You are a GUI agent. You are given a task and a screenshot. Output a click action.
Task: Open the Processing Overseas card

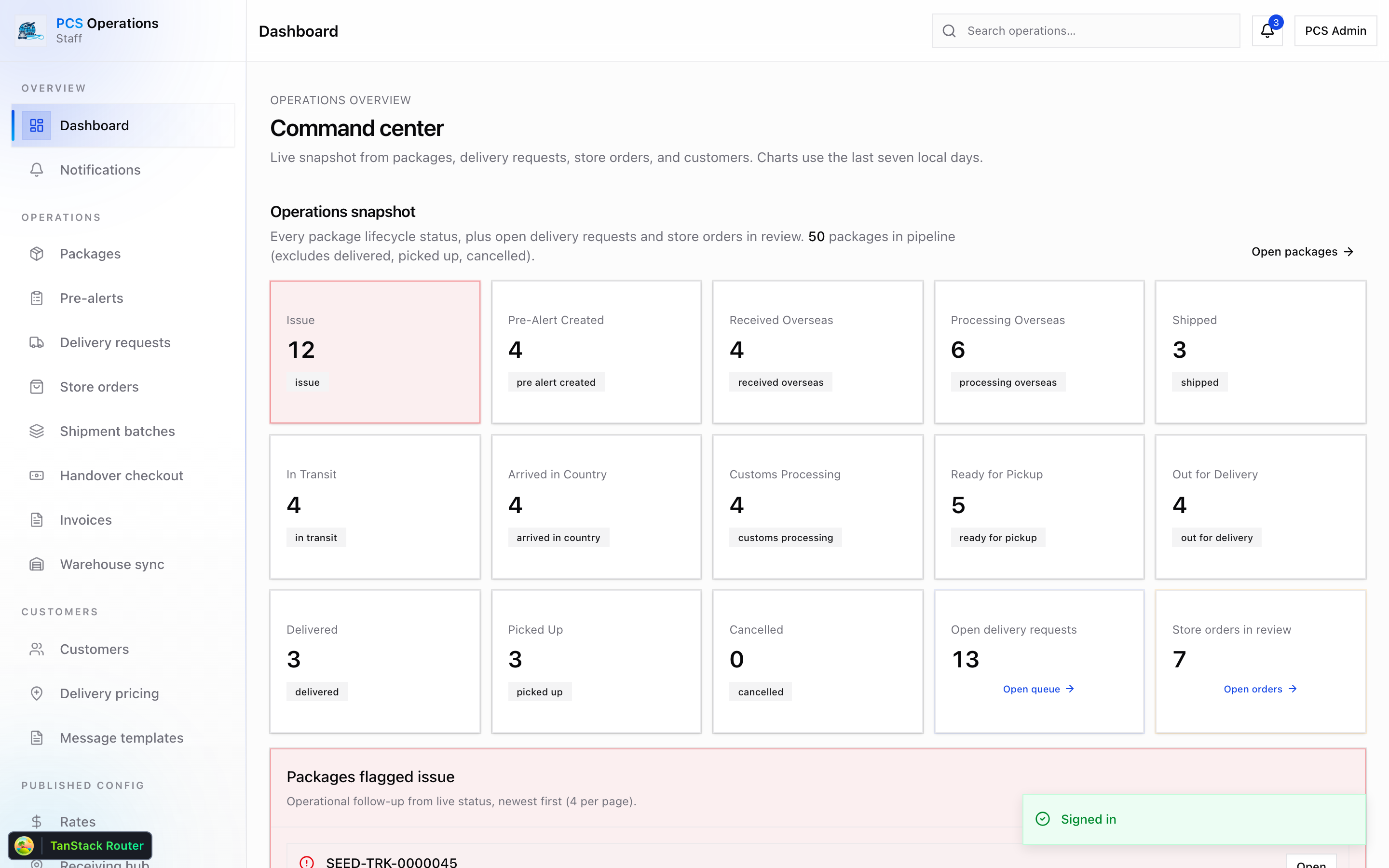[1039, 352]
